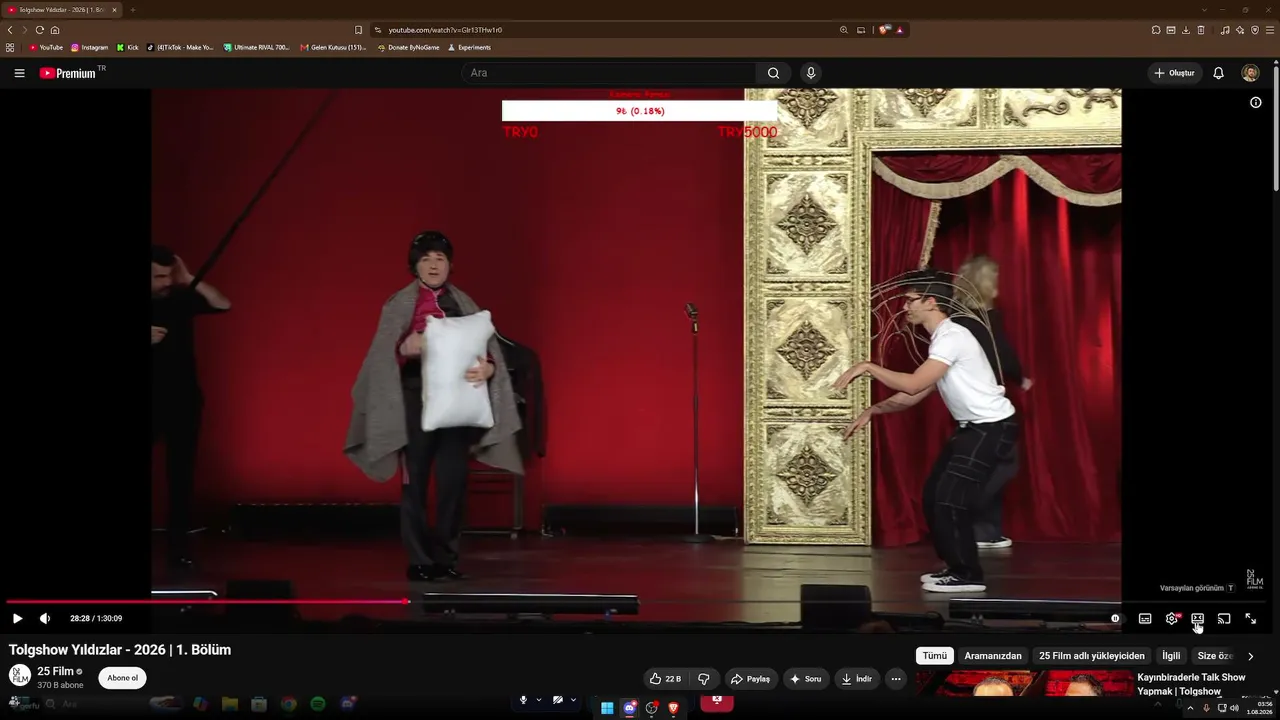Like the video with 22 B

(665, 679)
